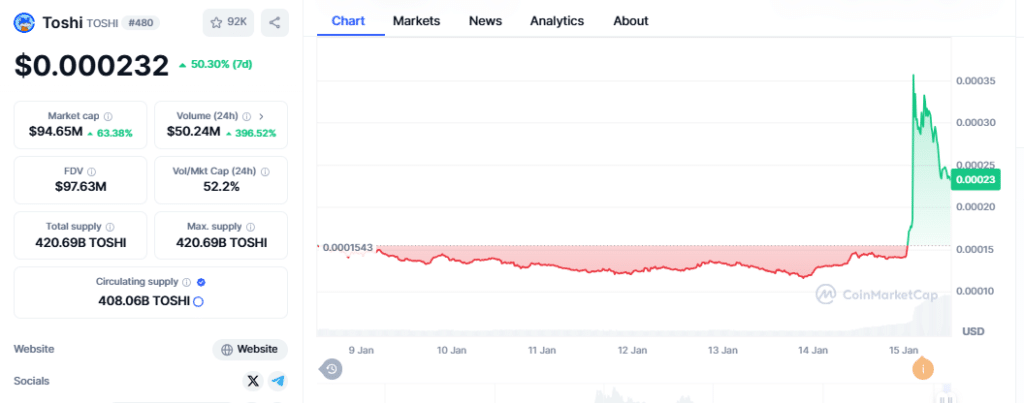Image resolution: width=1024 pixels, height=403 pixels.
Task: Click the orange event marker near 15 Jan
Action: point(922,369)
